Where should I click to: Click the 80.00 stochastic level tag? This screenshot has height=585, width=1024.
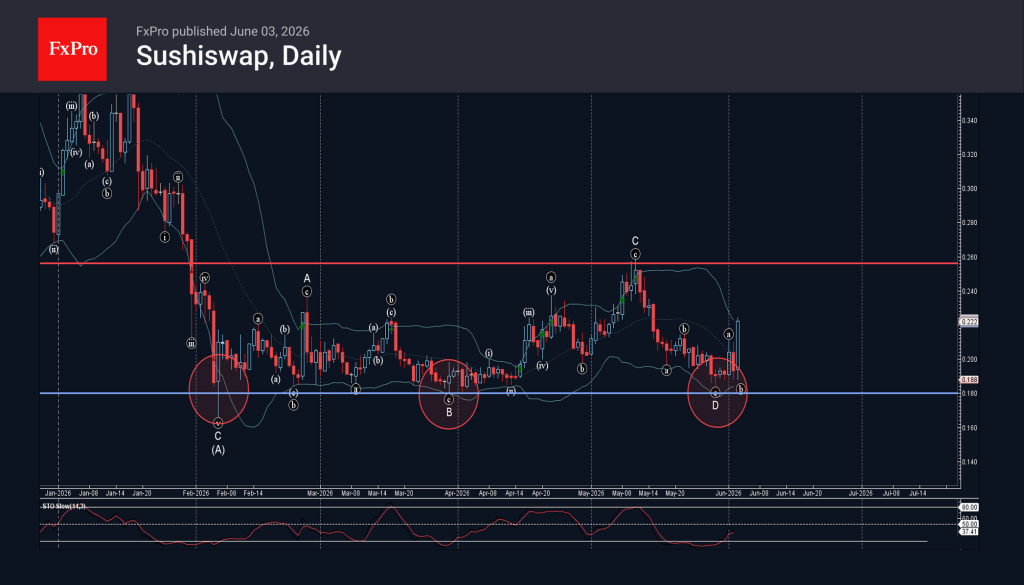pyautogui.click(x=968, y=507)
